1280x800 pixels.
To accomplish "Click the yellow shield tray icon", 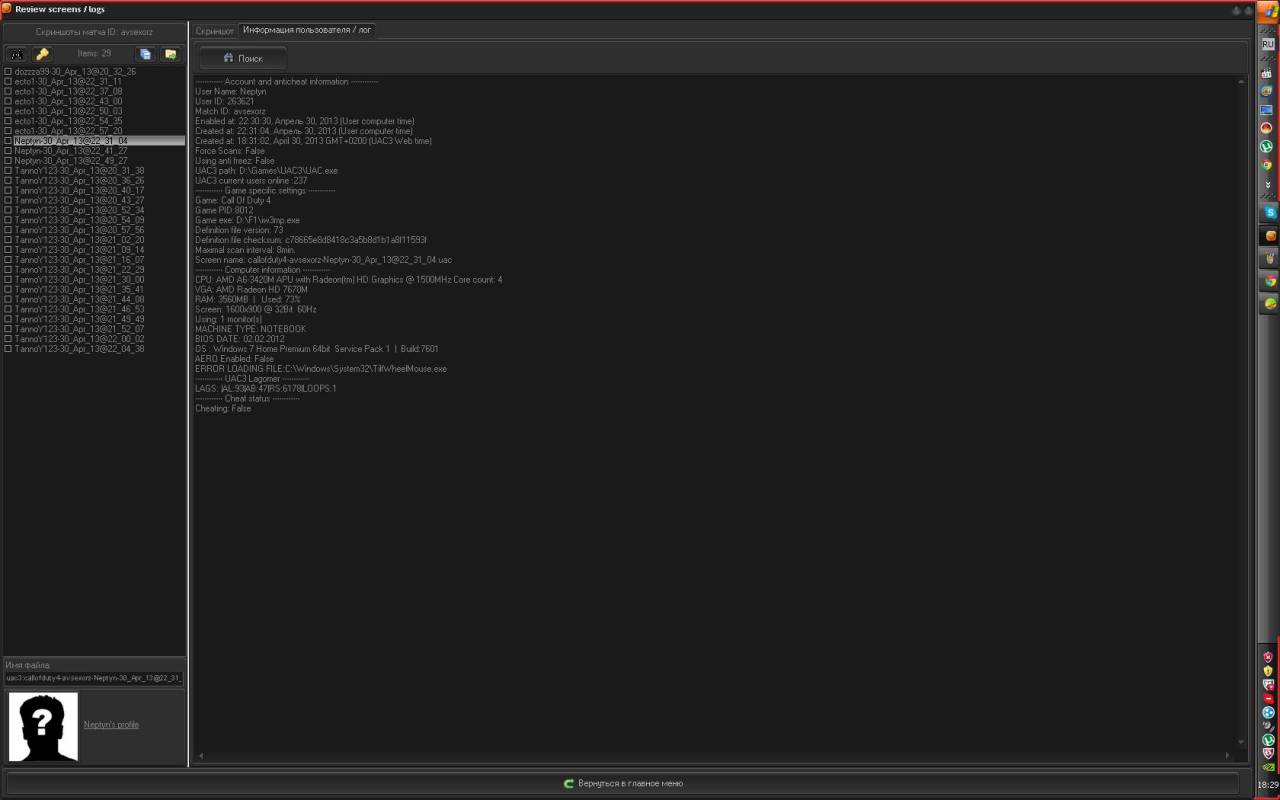I will [1268, 670].
